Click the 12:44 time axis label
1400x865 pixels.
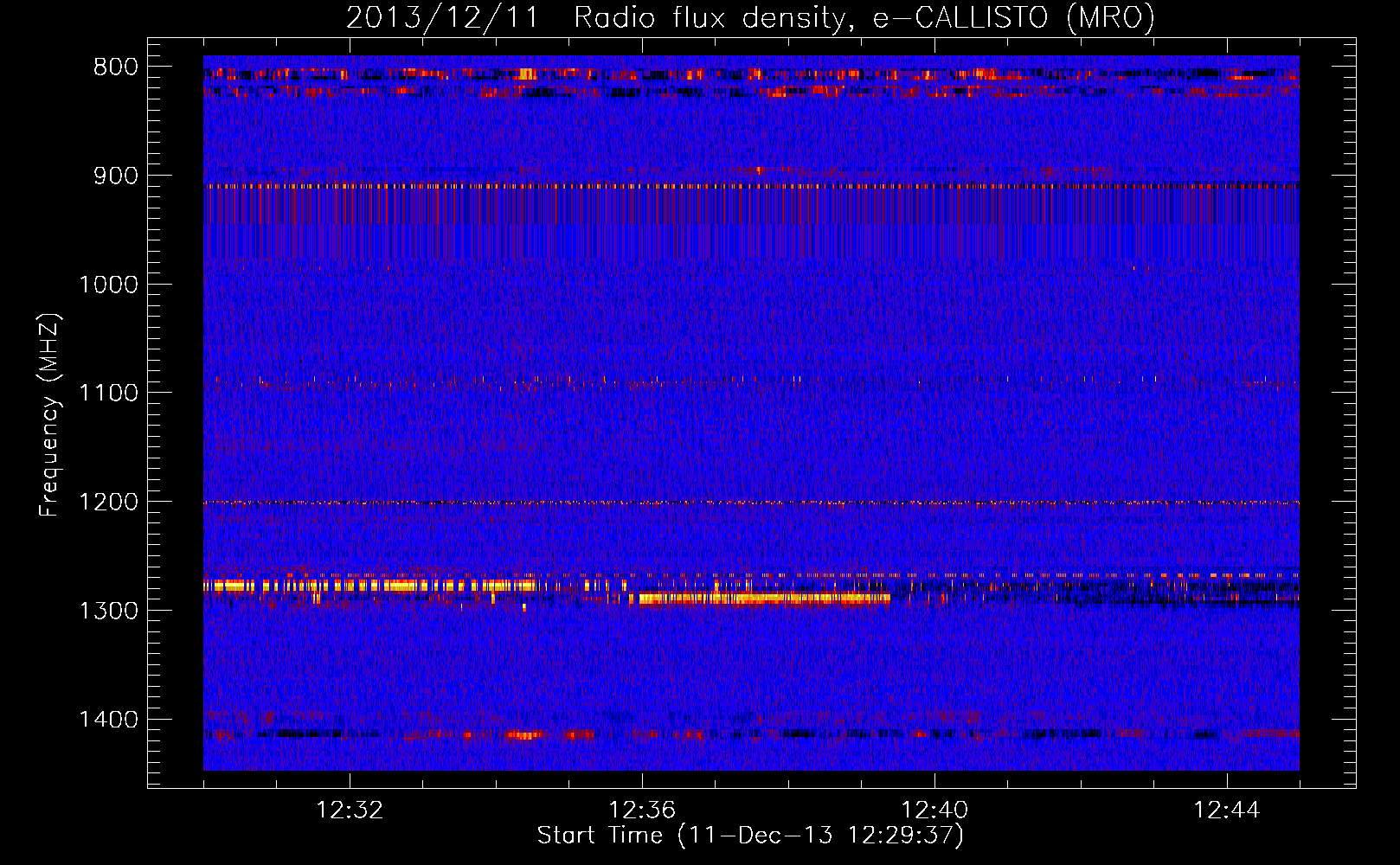[x=1227, y=811]
